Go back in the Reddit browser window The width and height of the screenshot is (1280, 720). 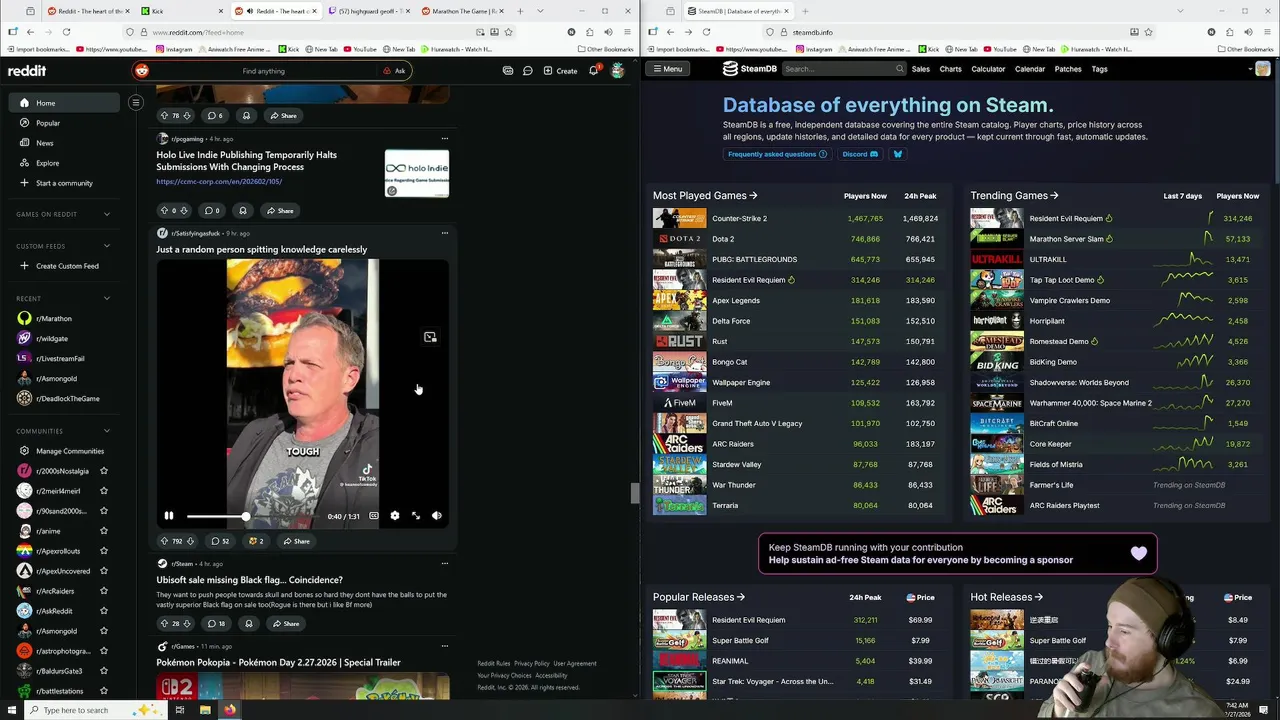pos(30,32)
